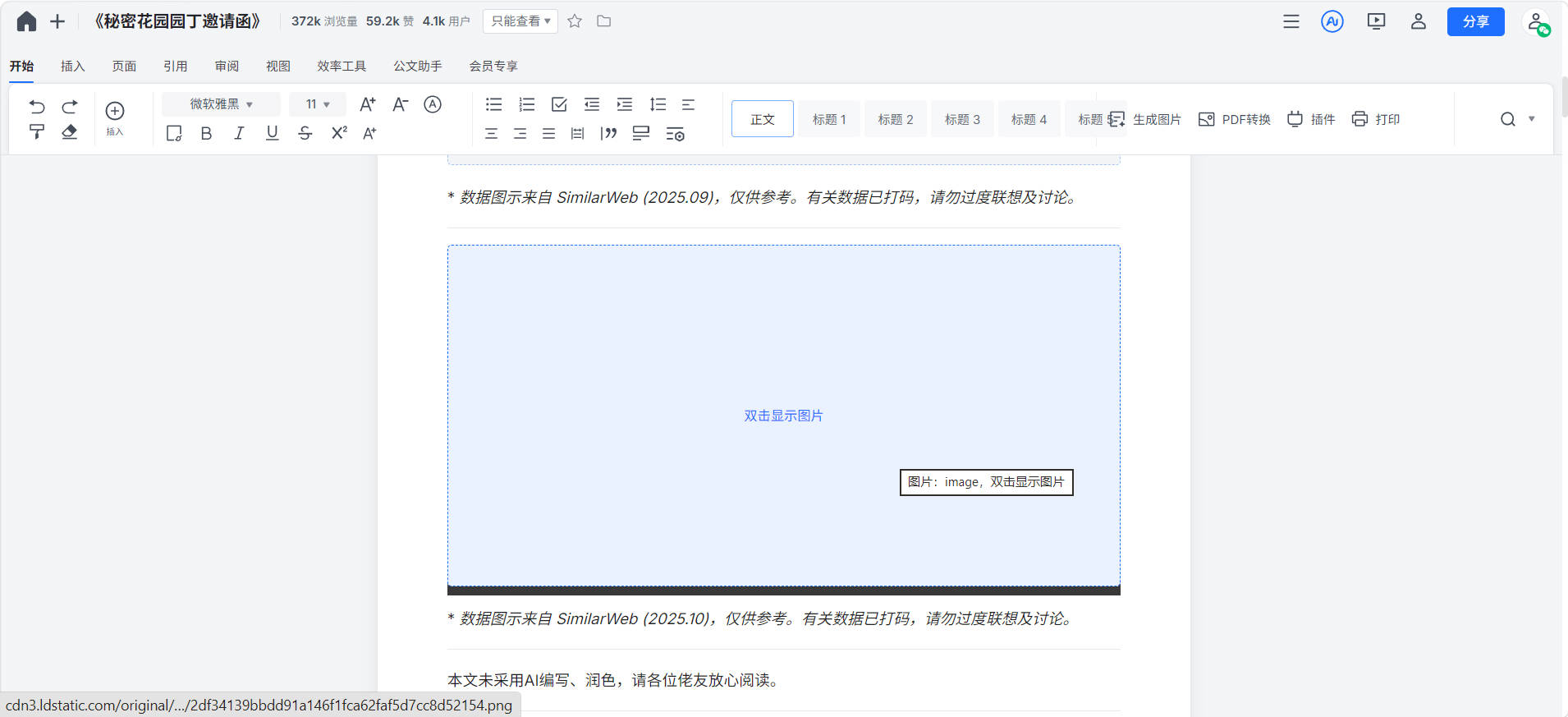Switch to the 开始 tab

tap(21, 66)
